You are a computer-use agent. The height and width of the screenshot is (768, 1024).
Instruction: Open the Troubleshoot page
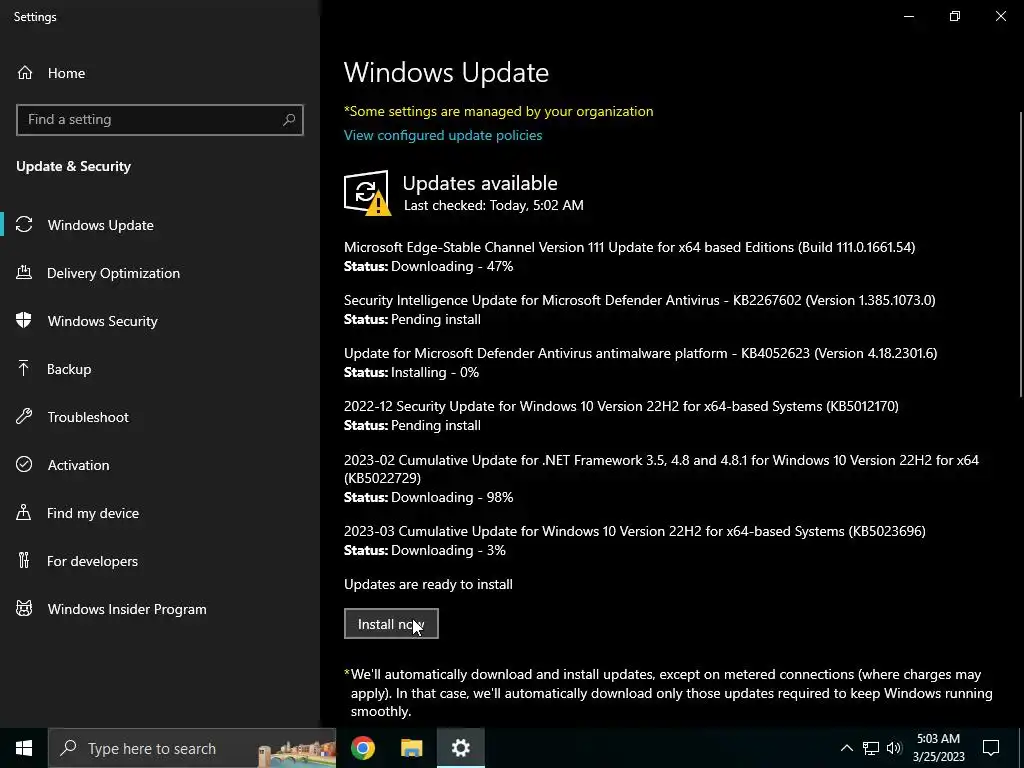[160, 417]
